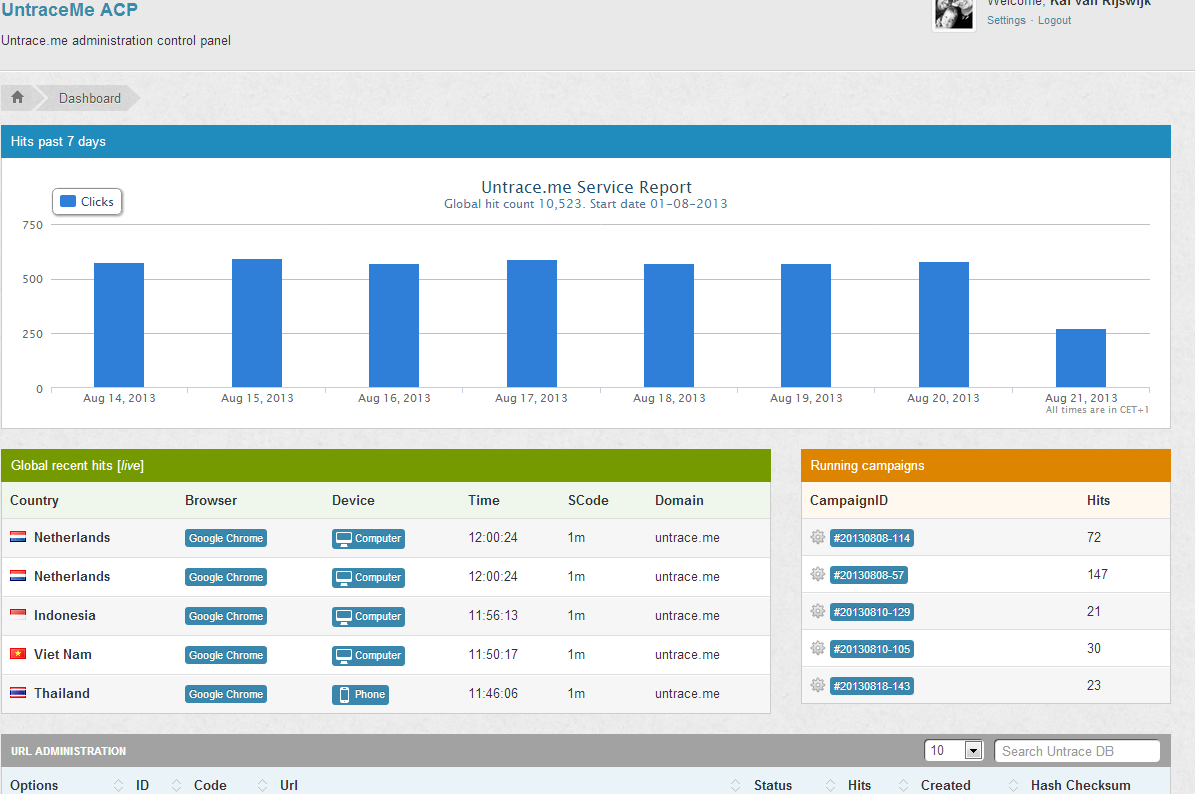Open campaign #20130810-129
The height and width of the screenshot is (794, 1195).
872,612
